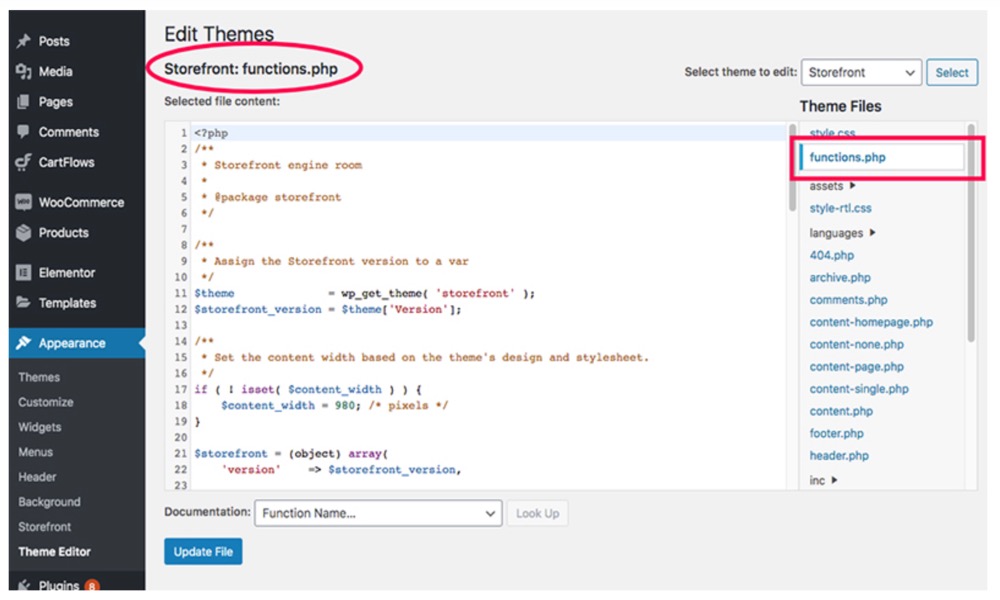The width and height of the screenshot is (1000, 600).
Task: Go to Menus under Appearance
Action: coord(35,451)
